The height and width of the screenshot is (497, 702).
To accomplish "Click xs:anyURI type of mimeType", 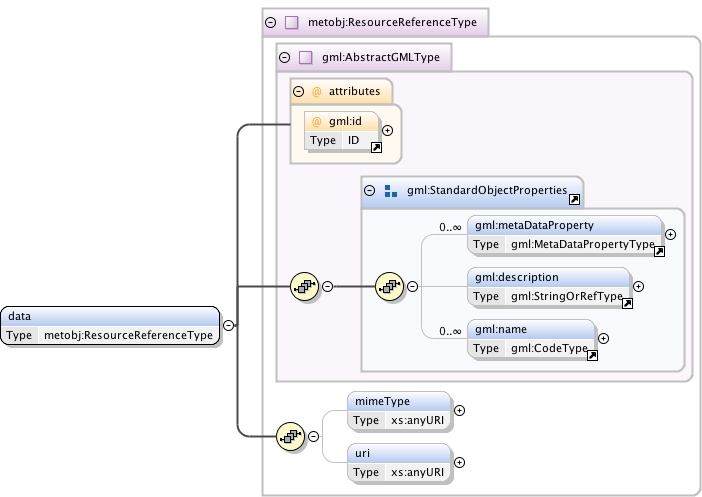I will click(x=417, y=420).
